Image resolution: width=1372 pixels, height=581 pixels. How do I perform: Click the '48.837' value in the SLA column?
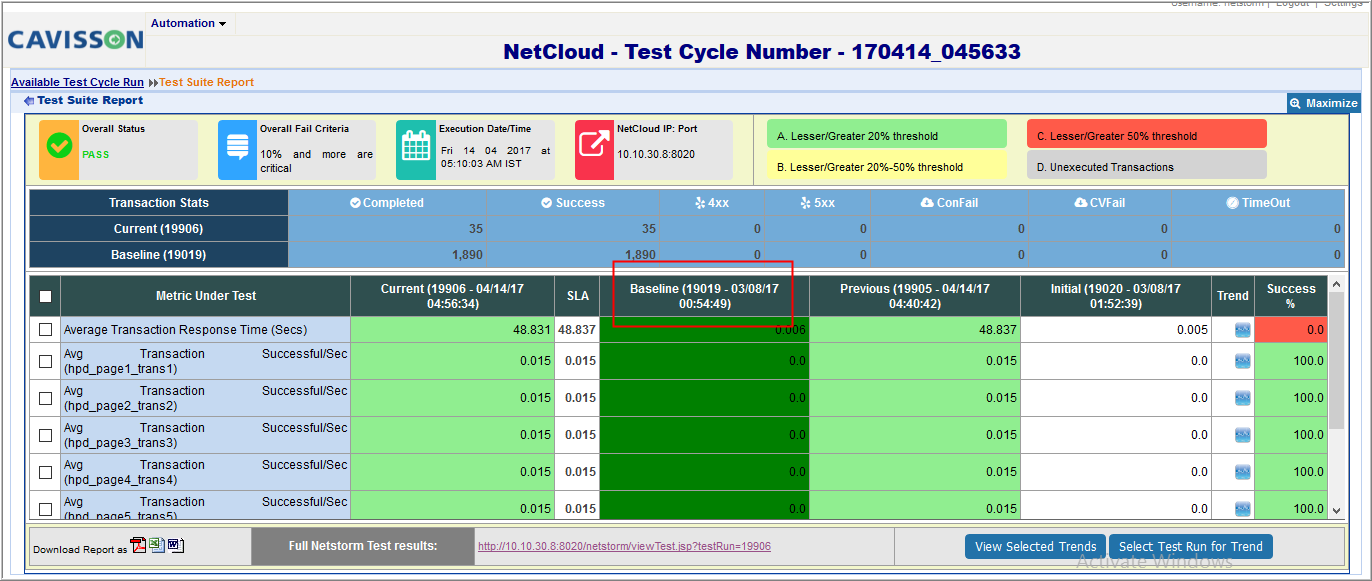point(577,330)
